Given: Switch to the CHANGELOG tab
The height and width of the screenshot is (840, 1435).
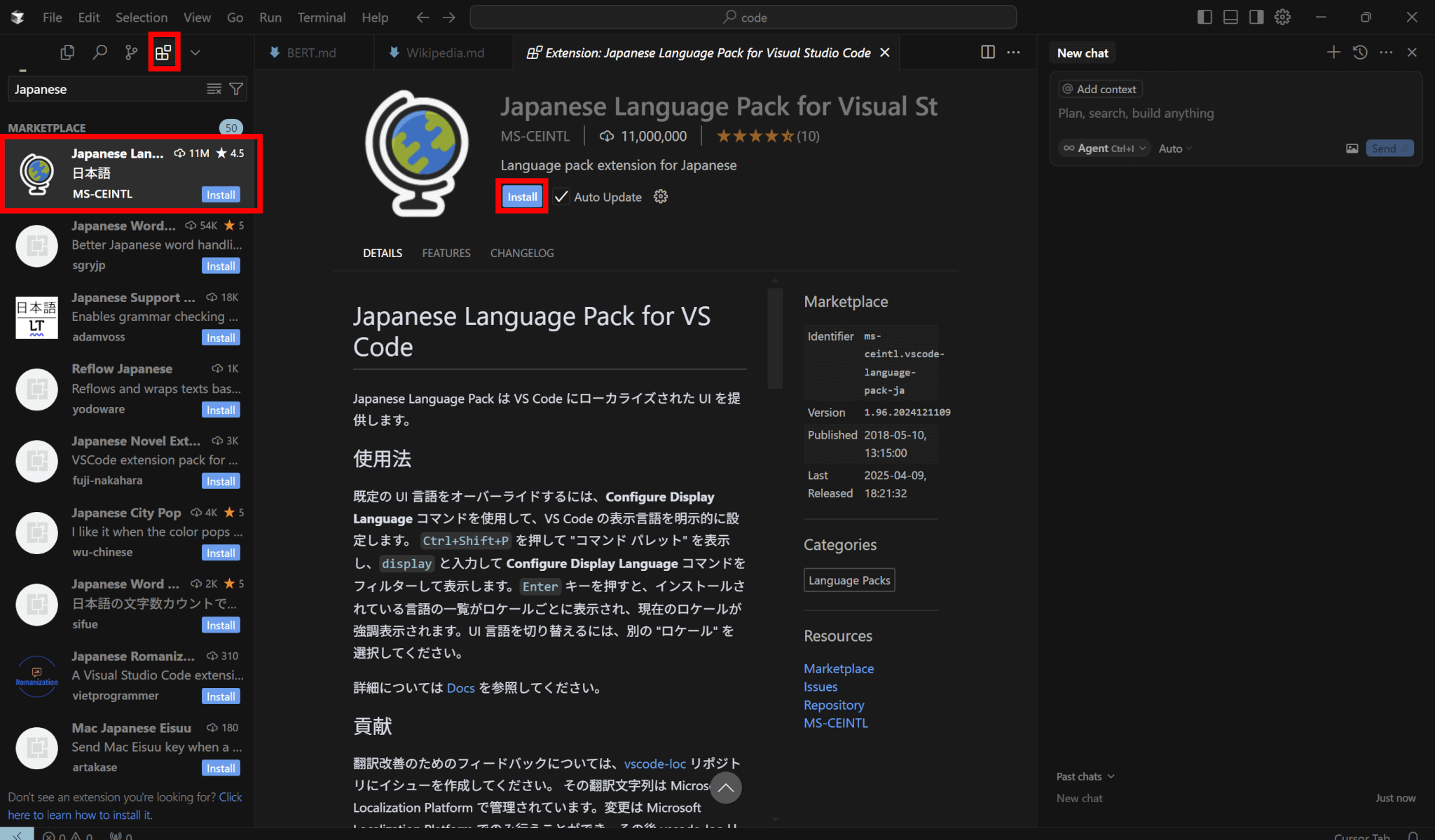Looking at the screenshot, I should (x=522, y=253).
